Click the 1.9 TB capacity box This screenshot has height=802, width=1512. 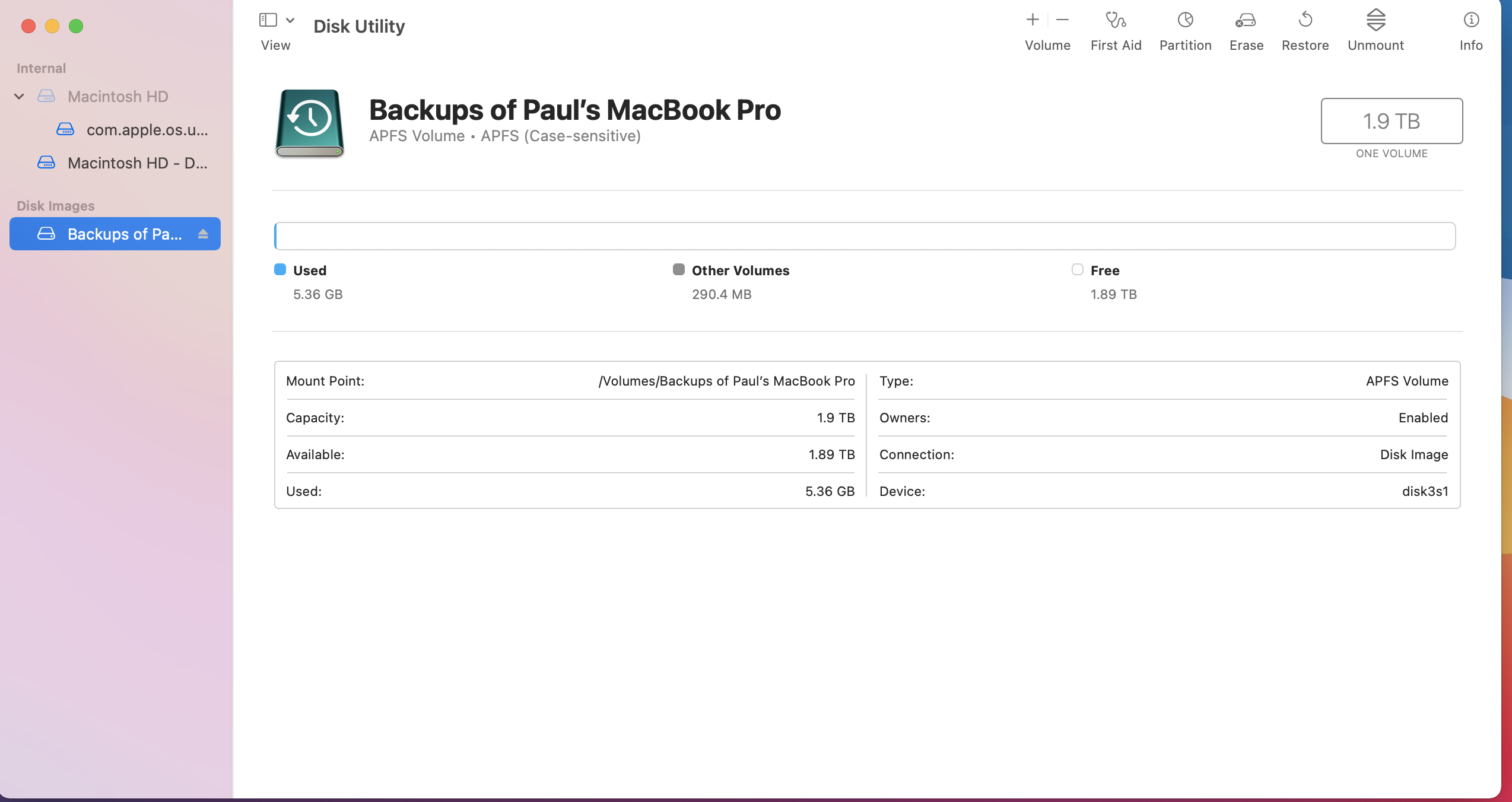[x=1391, y=121]
